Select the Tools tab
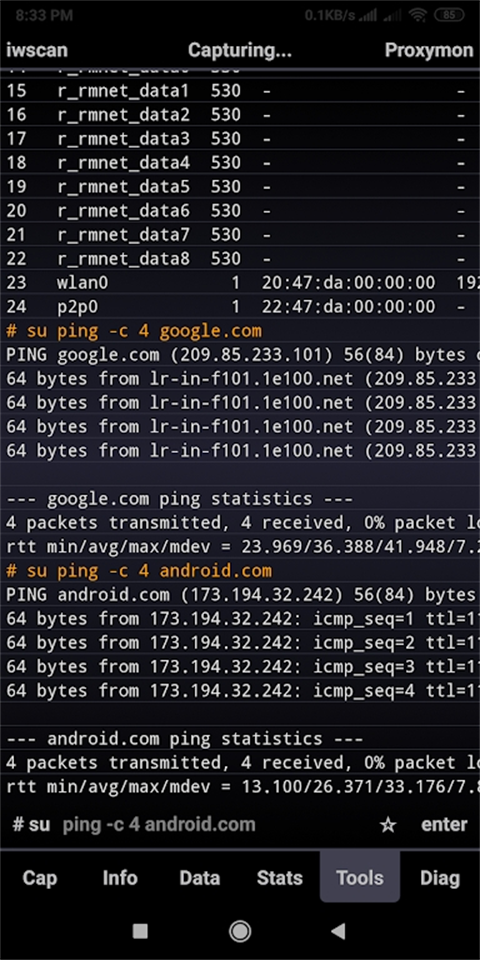 (x=360, y=877)
